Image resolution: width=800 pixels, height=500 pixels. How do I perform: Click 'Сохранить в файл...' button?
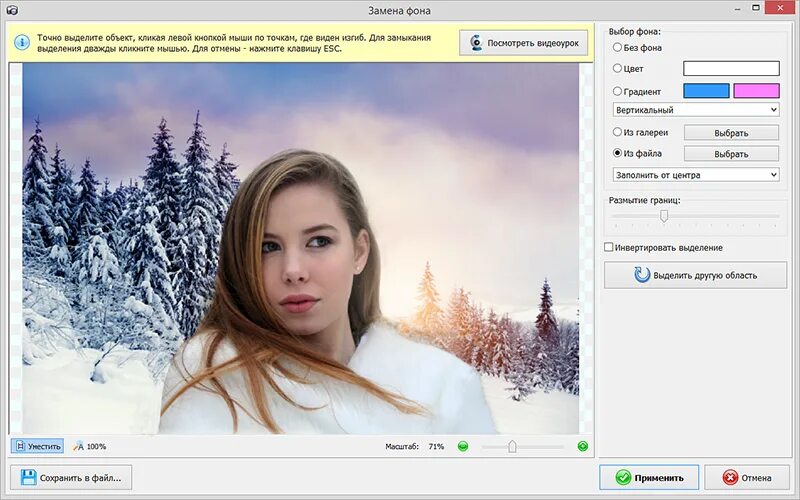click(x=71, y=478)
